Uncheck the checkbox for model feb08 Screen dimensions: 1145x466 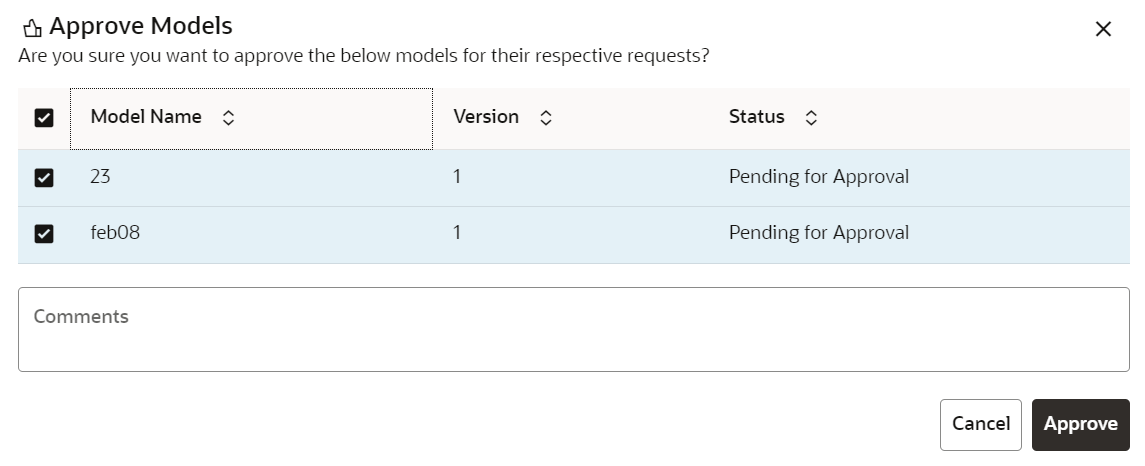(44, 234)
